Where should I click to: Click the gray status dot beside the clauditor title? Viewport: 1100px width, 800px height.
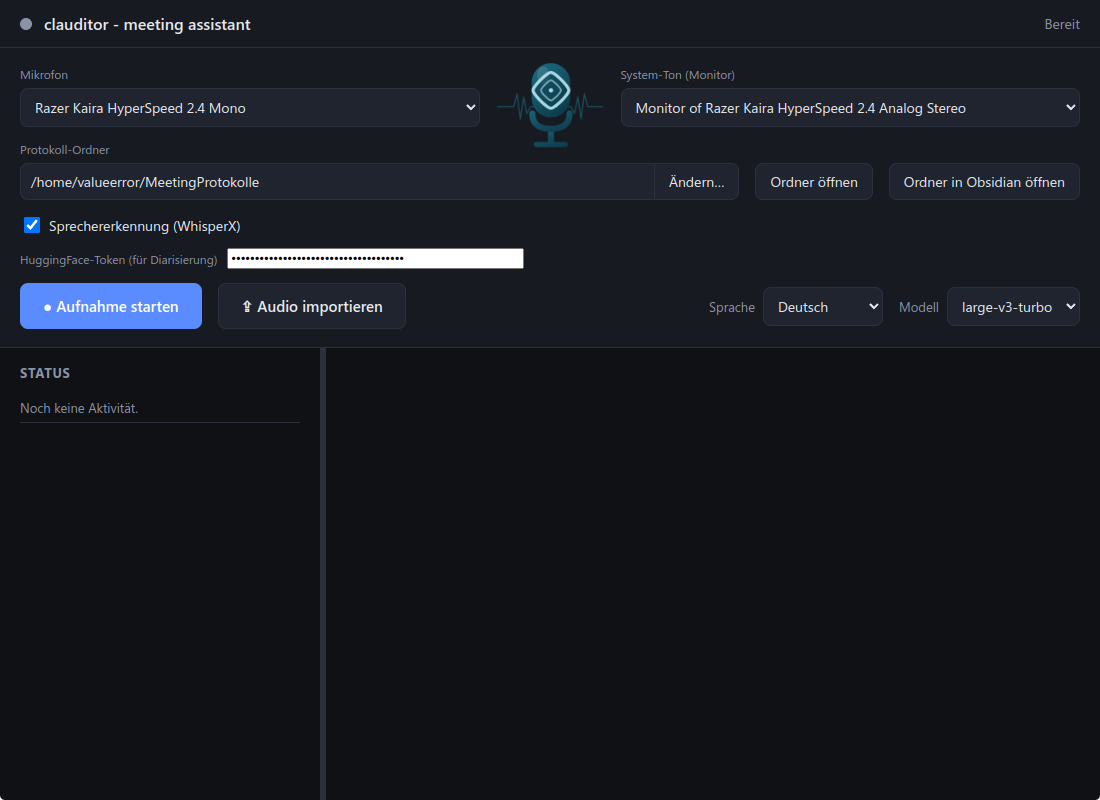coord(26,25)
